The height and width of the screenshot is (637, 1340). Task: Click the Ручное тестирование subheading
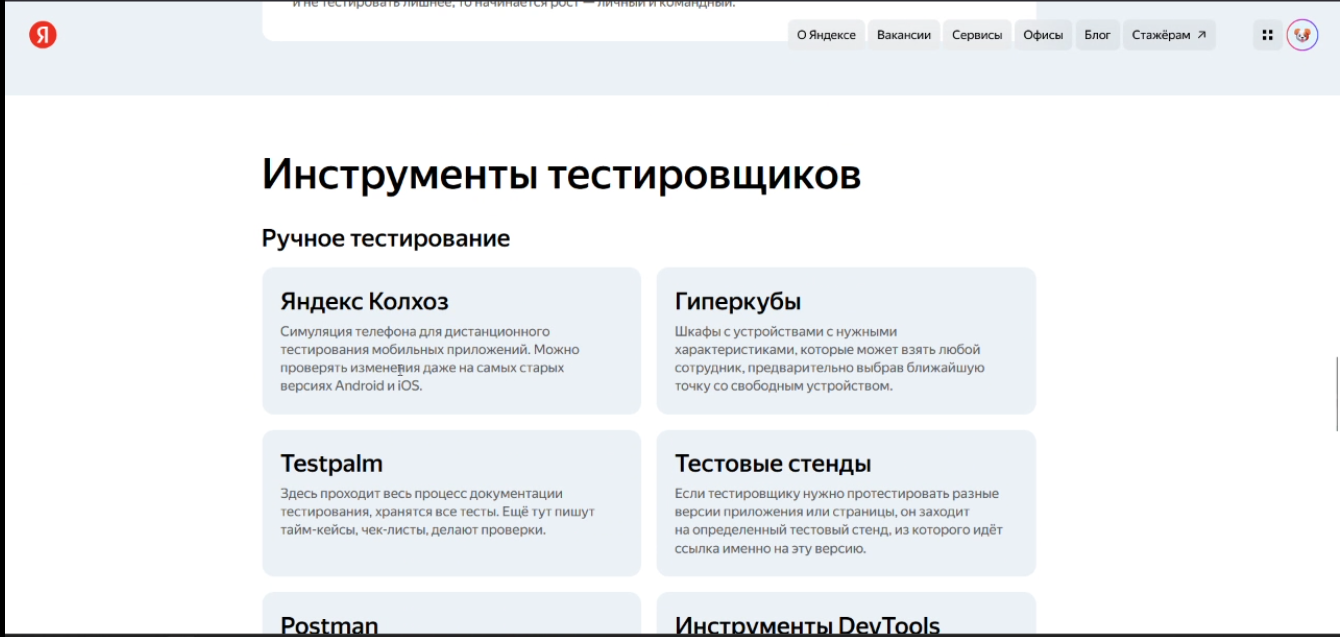pyautogui.click(x=385, y=238)
